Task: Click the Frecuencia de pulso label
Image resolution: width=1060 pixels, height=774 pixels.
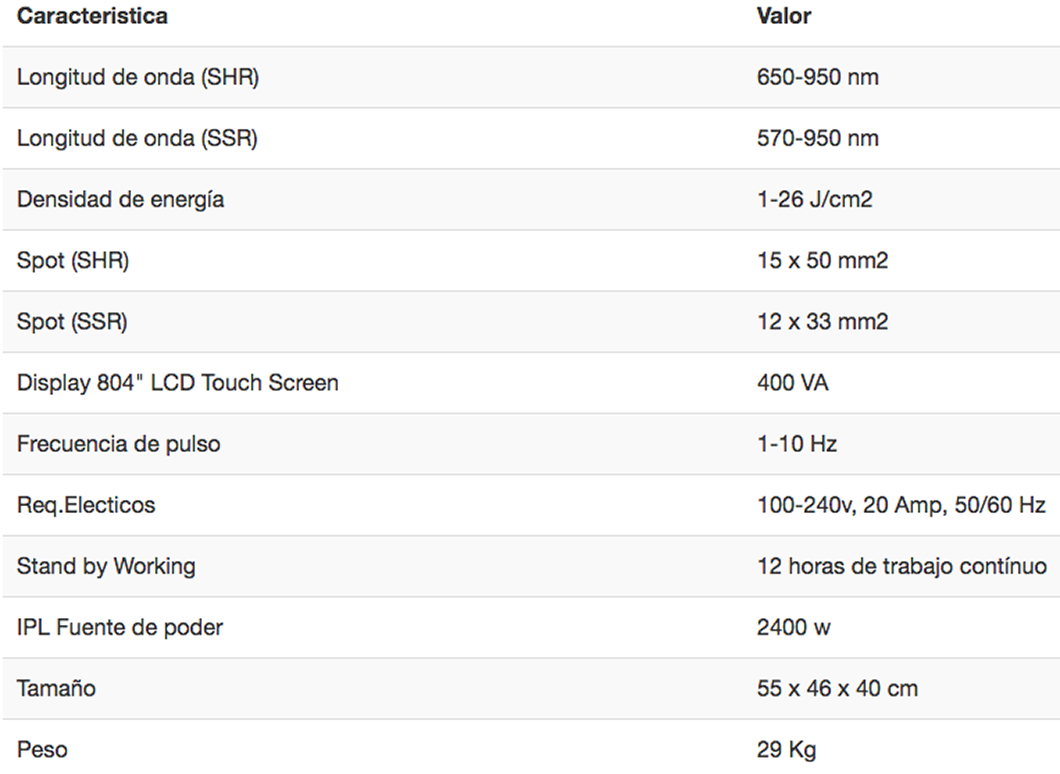Action: (x=119, y=444)
